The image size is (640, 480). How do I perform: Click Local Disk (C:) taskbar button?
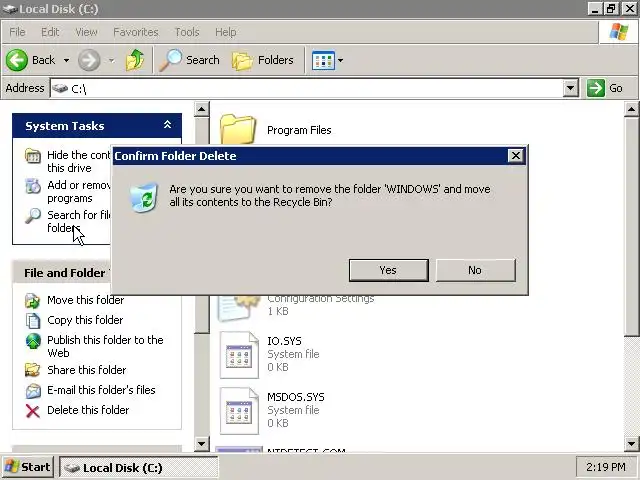pos(139,467)
